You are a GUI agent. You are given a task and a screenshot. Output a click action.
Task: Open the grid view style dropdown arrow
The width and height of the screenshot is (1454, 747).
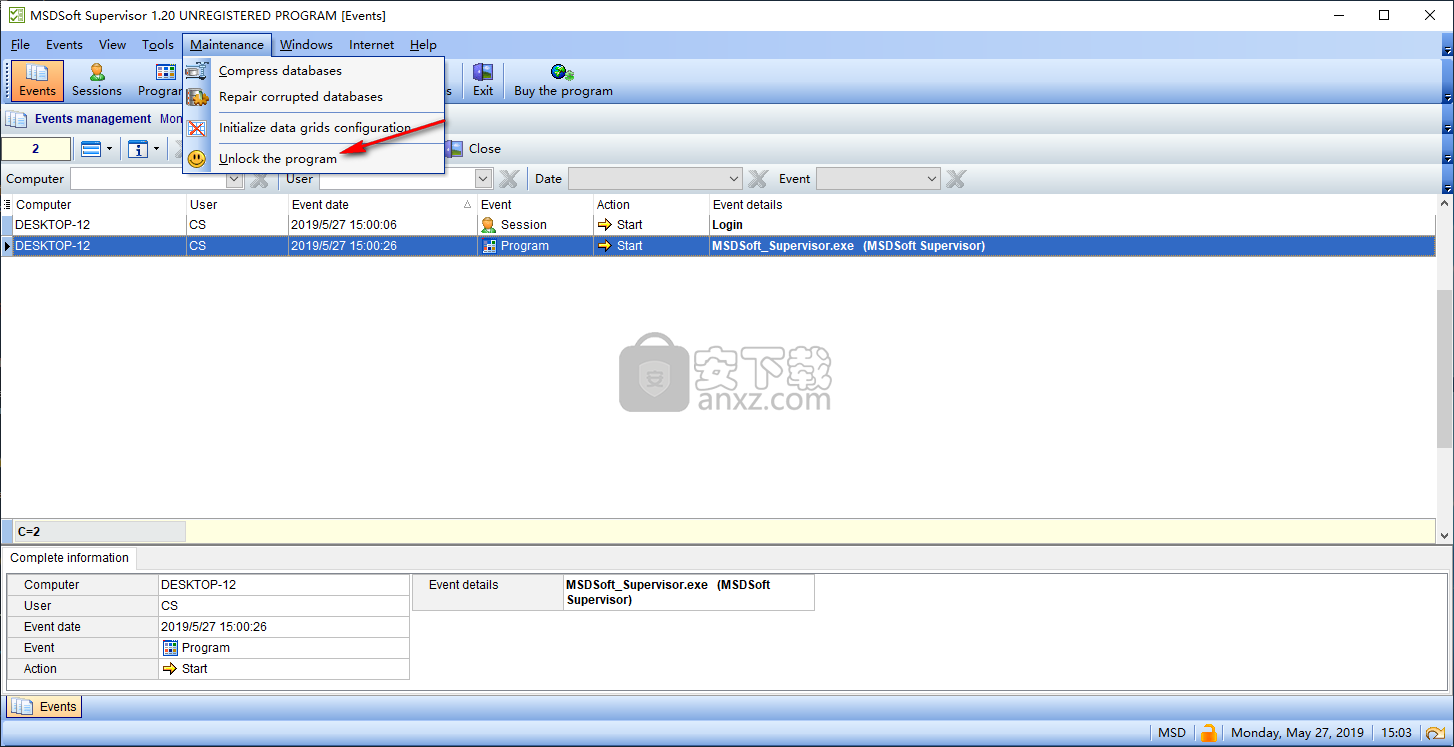tap(109, 149)
